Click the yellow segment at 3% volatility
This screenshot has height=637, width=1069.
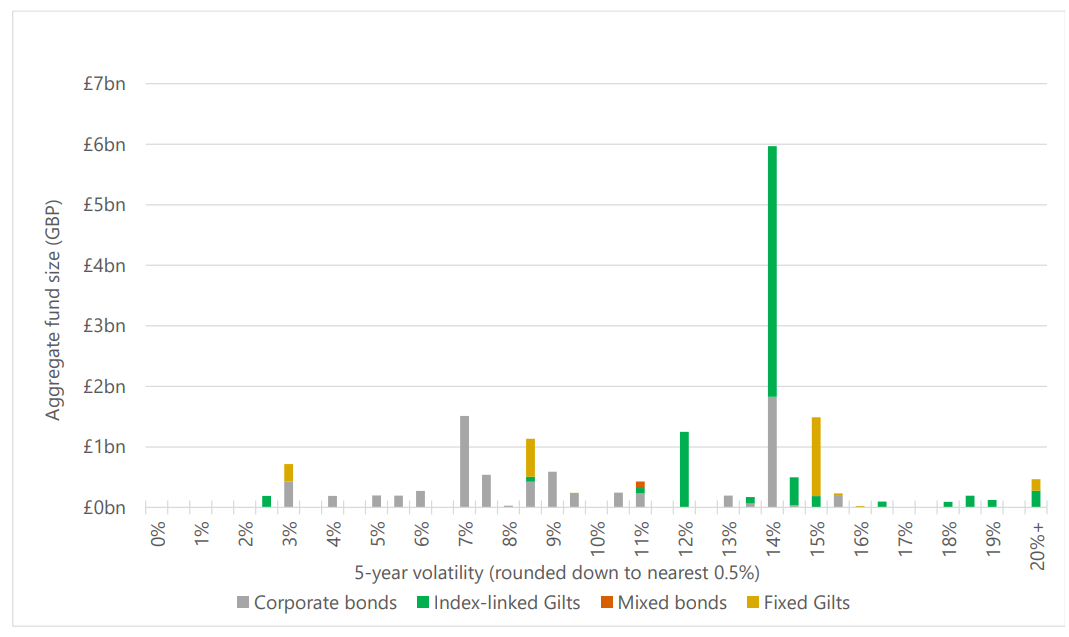[288, 473]
